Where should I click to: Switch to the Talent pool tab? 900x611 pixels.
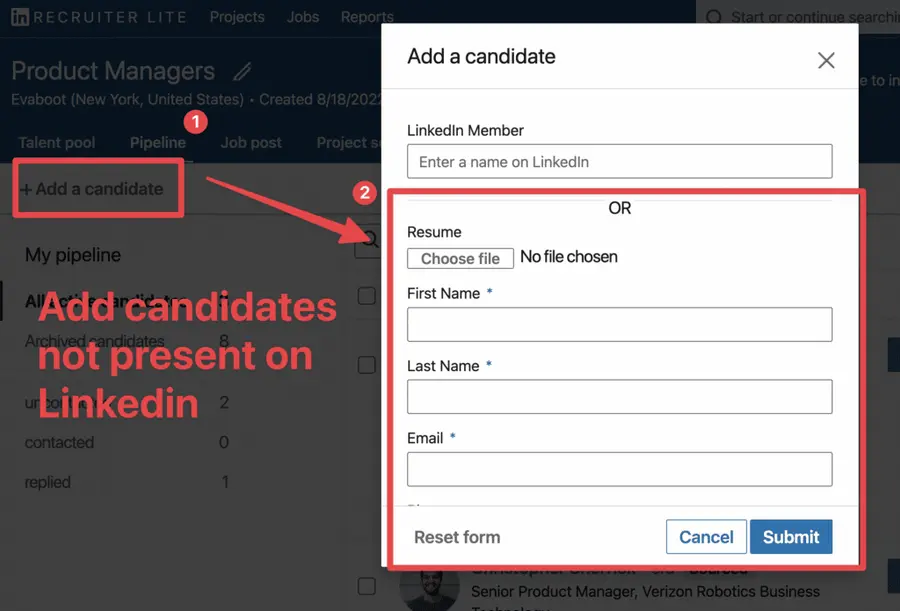[57, 142]
